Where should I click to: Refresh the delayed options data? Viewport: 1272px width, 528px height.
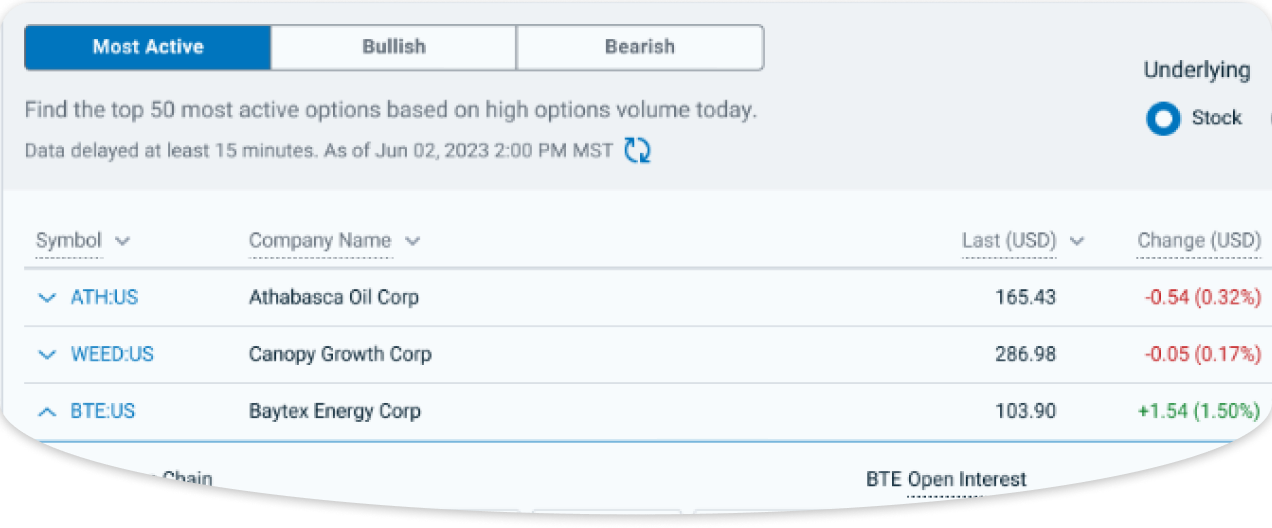637,151
